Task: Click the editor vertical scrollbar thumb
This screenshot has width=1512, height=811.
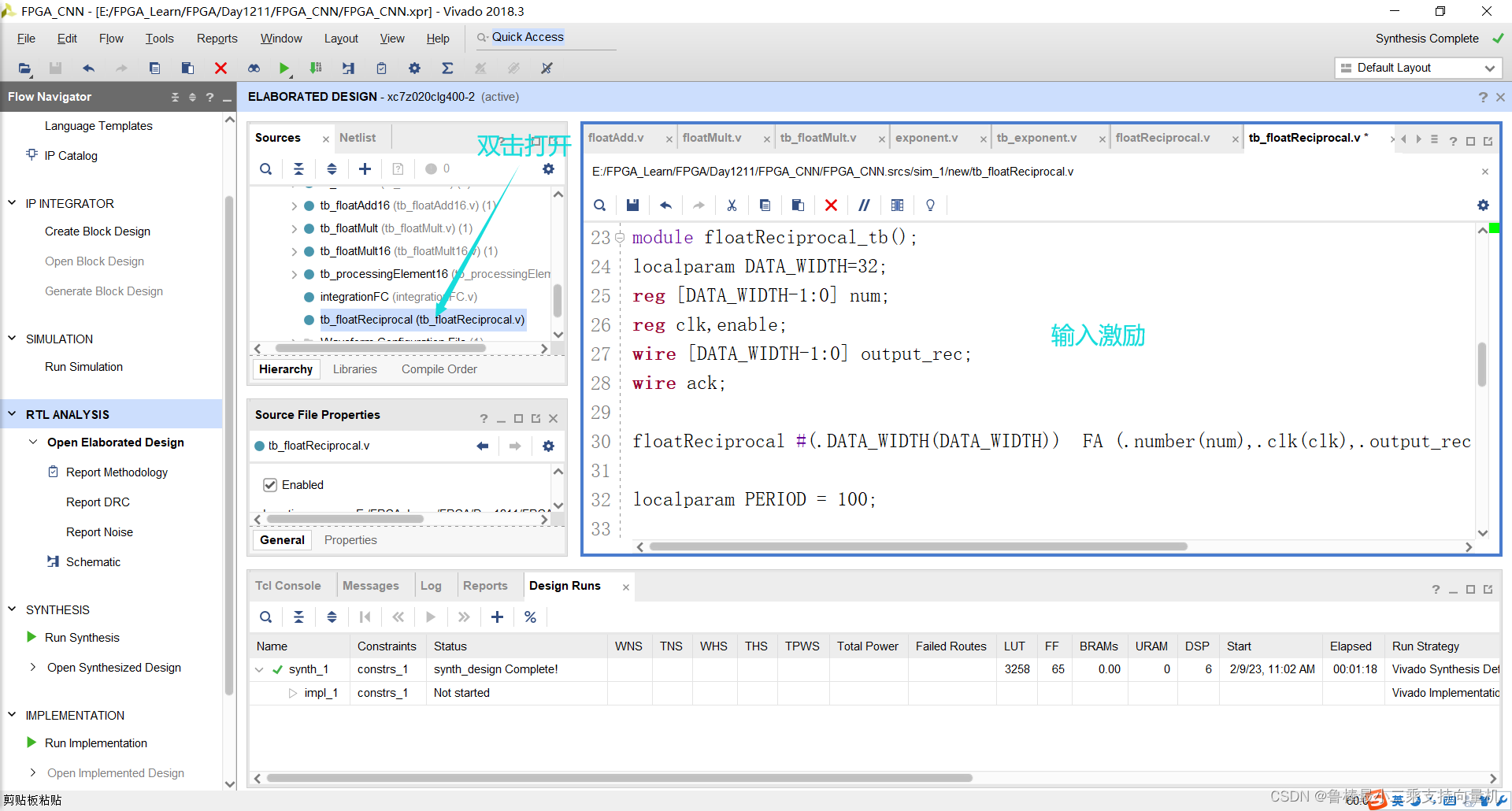Action: pos(1482,364)
